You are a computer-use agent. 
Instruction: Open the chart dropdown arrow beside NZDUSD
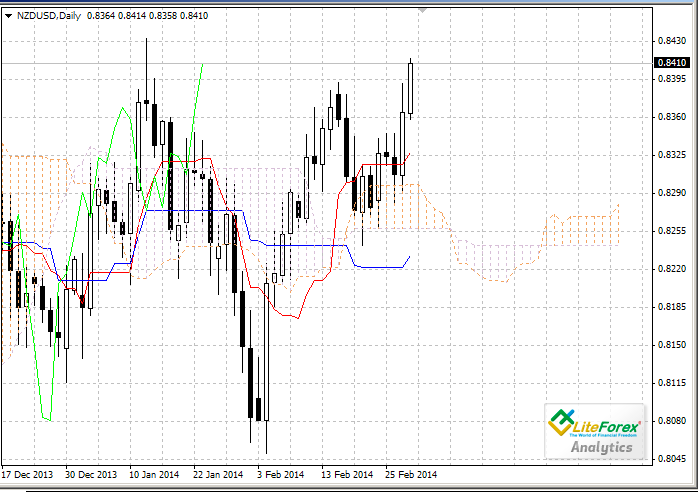(x=8, y=16)
